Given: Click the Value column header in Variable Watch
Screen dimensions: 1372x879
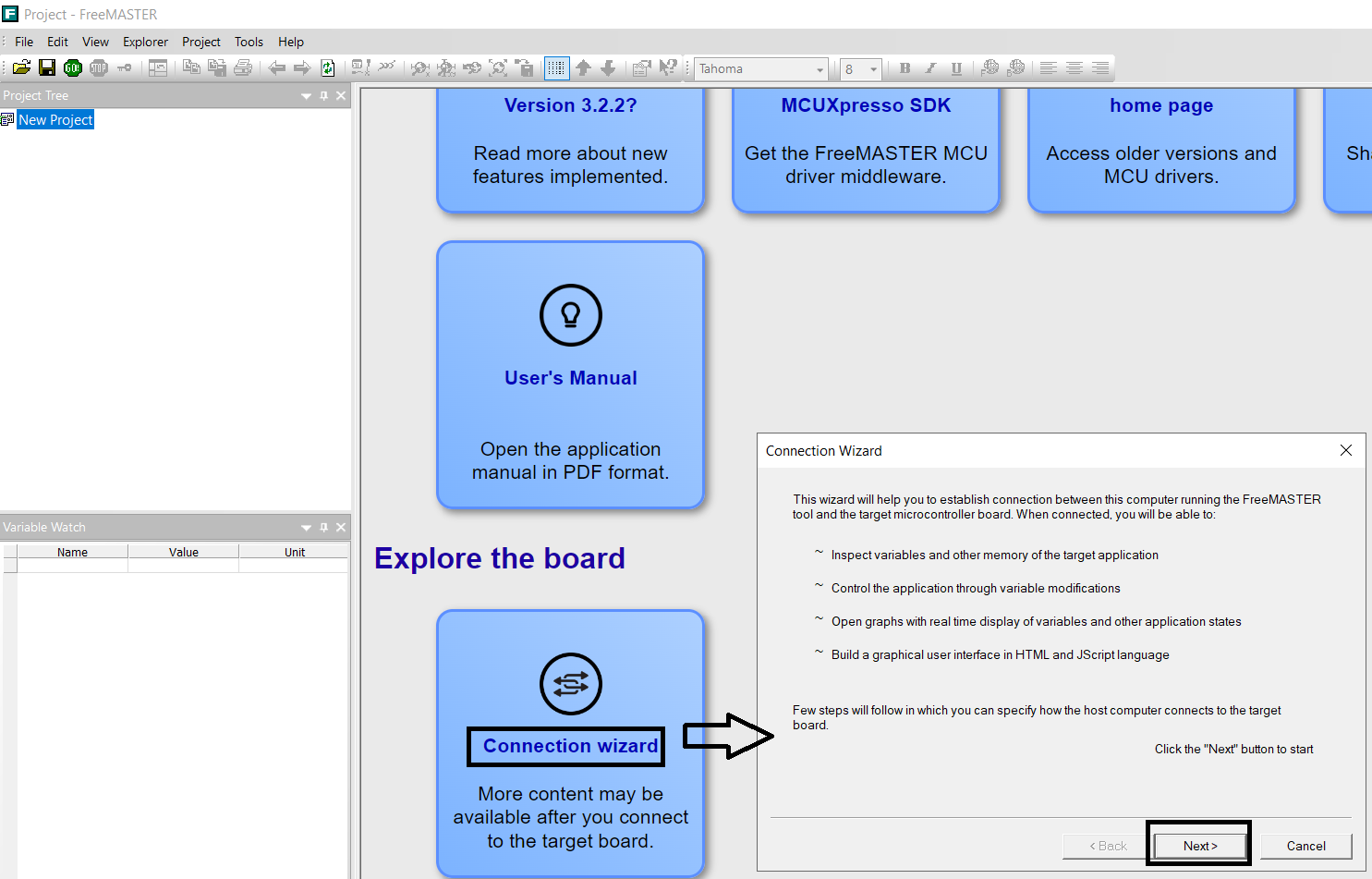Looking at the screenshot, I should tap(184, 552).
